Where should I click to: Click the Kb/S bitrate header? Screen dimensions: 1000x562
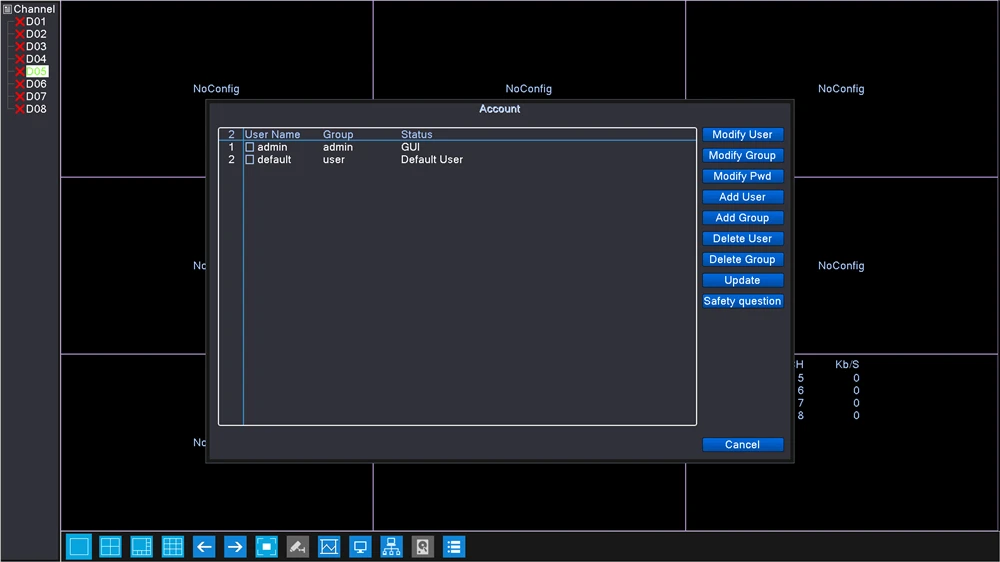pyautogui.click(x=847, y=364)
